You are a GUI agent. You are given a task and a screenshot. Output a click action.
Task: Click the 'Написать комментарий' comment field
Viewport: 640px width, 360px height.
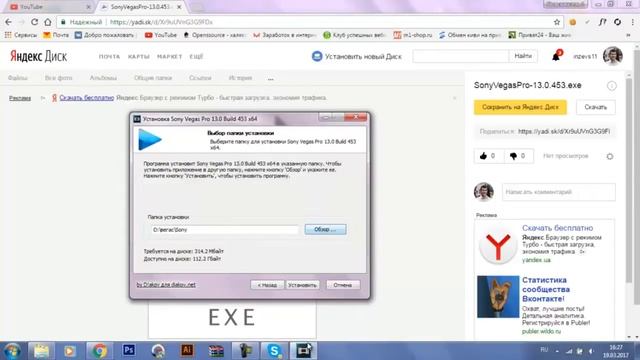coord(558,192)
